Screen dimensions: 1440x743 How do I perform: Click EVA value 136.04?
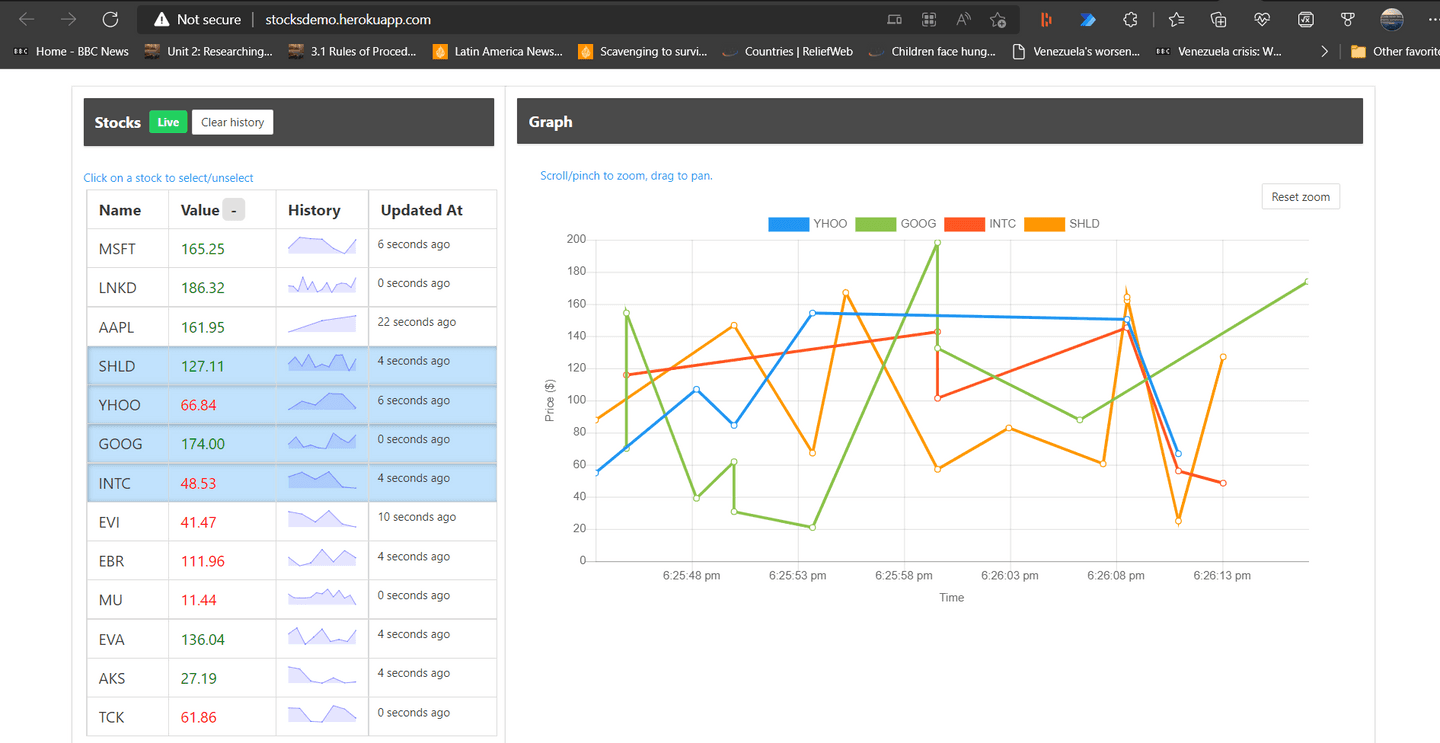tap(203, 639)
